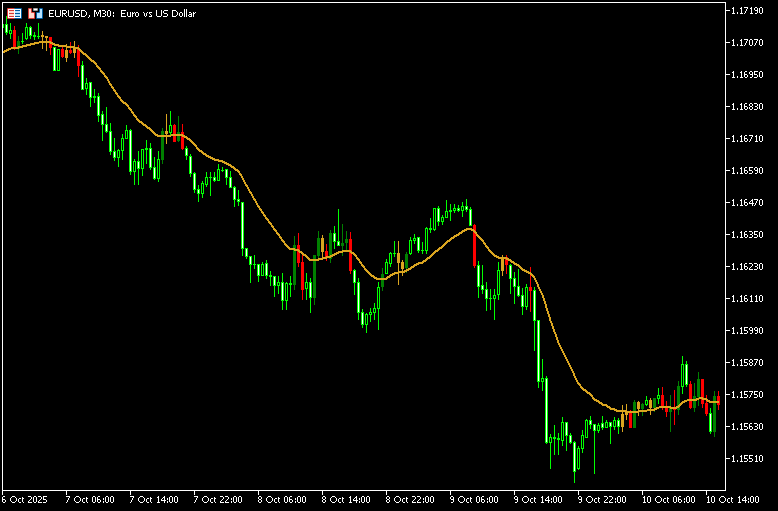Click the '9 Oct 22:00' time label
Screen dimensions: 778x511
(x=603, y=499)
